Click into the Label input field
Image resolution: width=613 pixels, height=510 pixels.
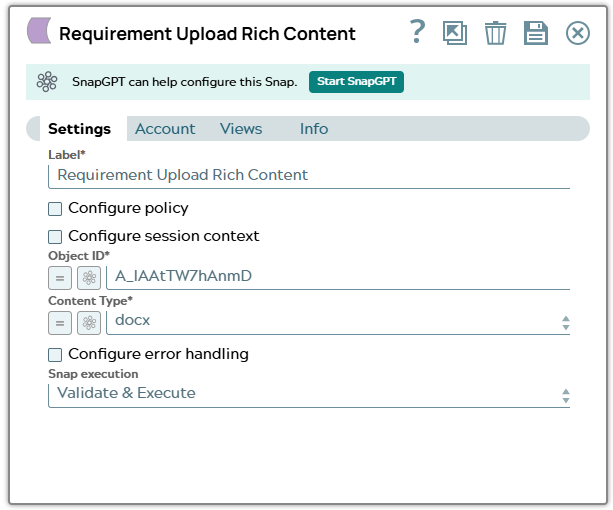click(x=309, y=176)
